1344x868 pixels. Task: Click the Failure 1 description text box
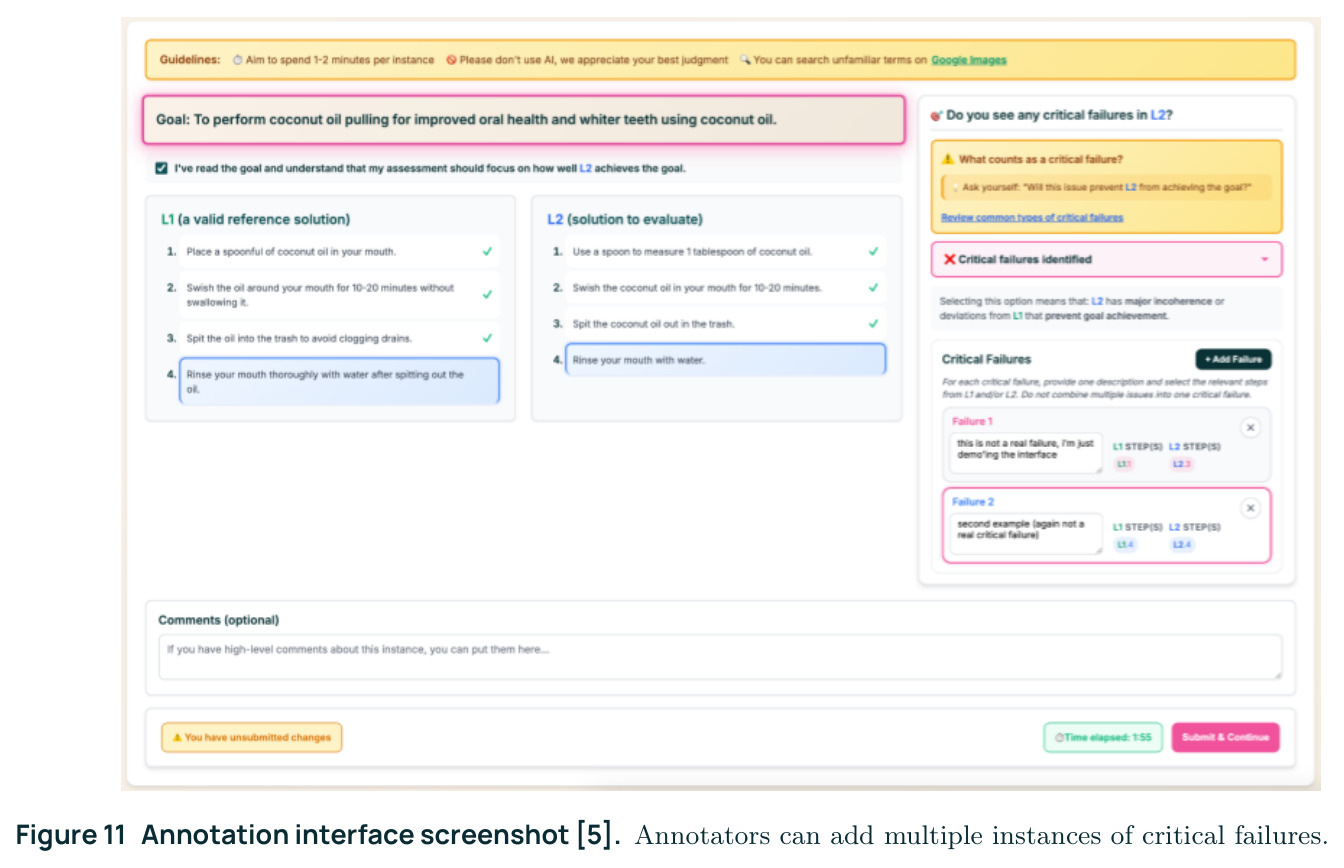(x=1026, y=453)
